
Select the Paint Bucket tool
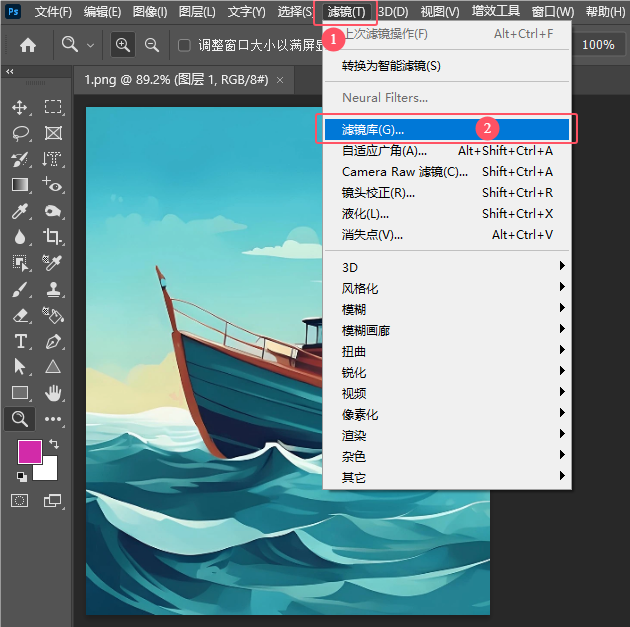pos(53,316)
